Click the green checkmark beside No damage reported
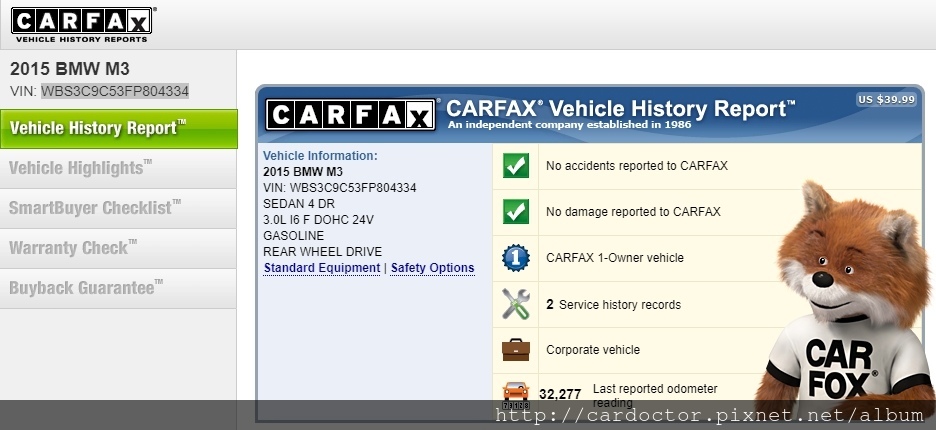The image size is (936, 430). (516, 211)
